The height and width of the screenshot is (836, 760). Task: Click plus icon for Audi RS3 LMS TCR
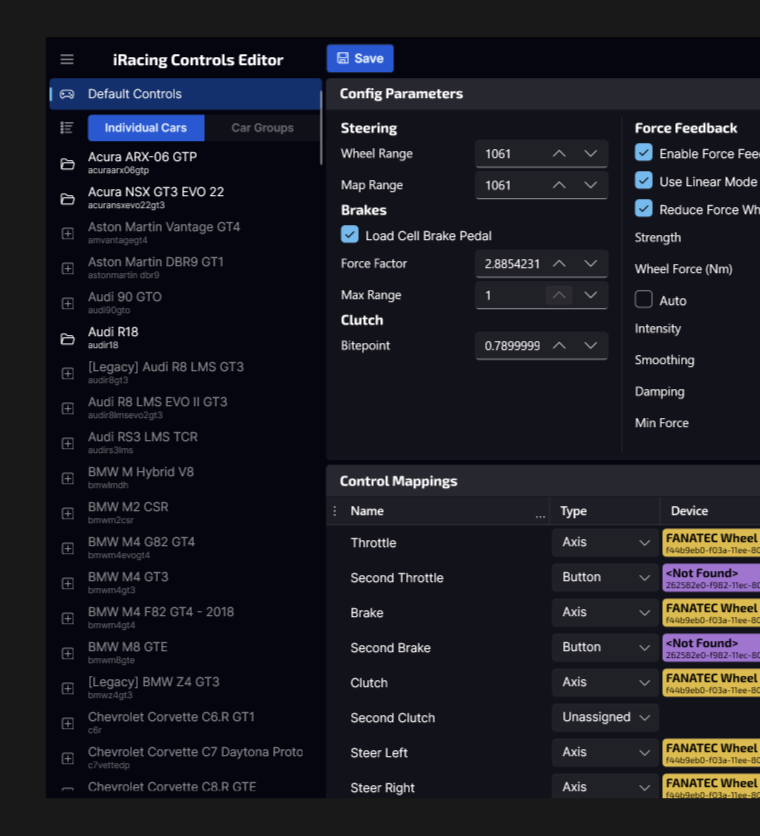coord(67,444)
